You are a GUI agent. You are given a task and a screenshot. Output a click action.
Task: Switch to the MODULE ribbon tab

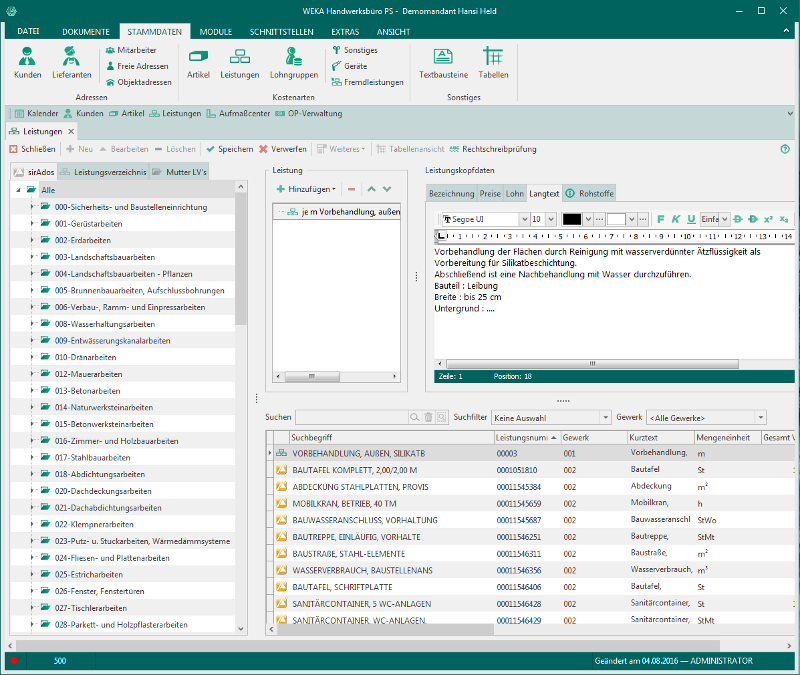pyautogui.click(x=215, y=32)
